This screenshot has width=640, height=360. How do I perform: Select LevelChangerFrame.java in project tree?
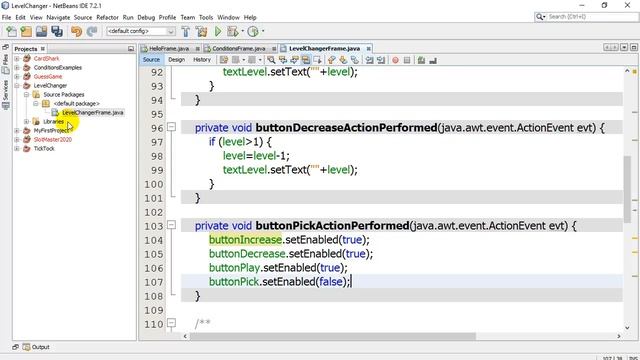pyautogui.click(x=93, y=112)
